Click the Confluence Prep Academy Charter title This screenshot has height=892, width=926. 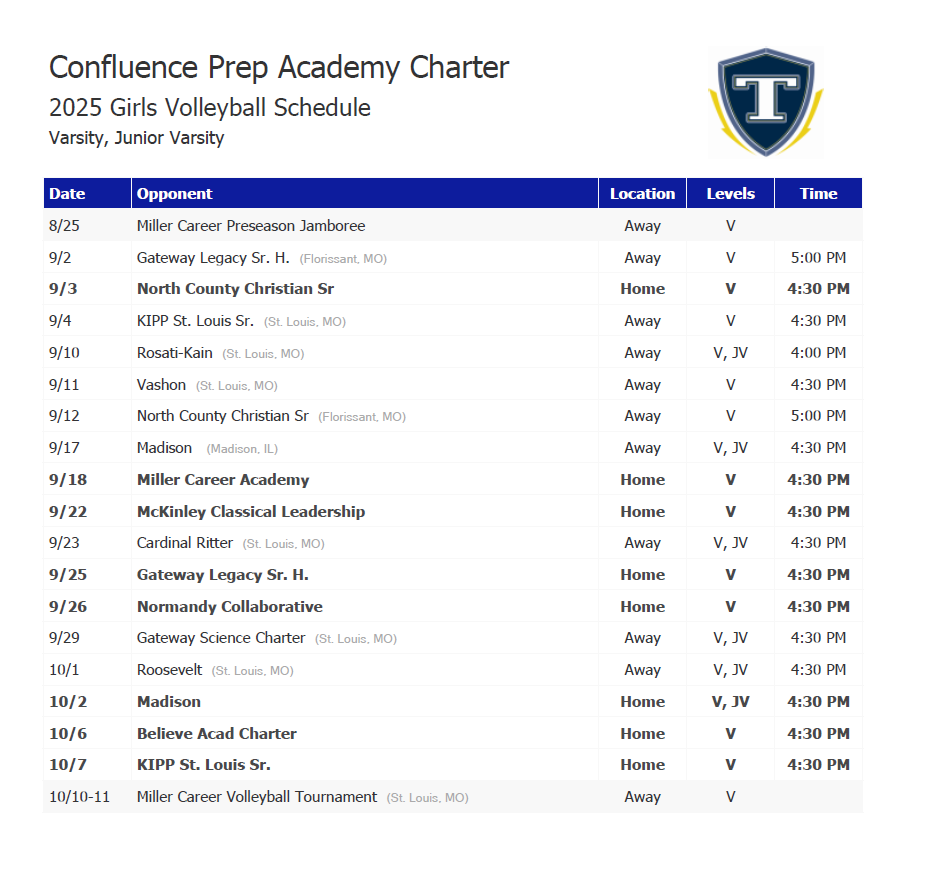[x=279, y=68]
